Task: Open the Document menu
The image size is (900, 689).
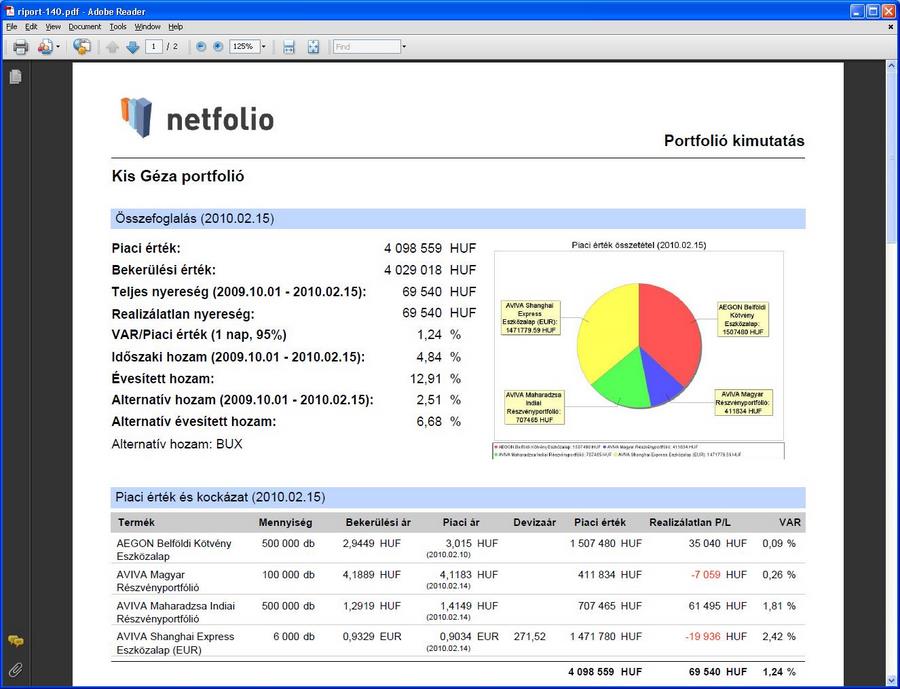Action: pyautogui.click(x=85, y=27)
